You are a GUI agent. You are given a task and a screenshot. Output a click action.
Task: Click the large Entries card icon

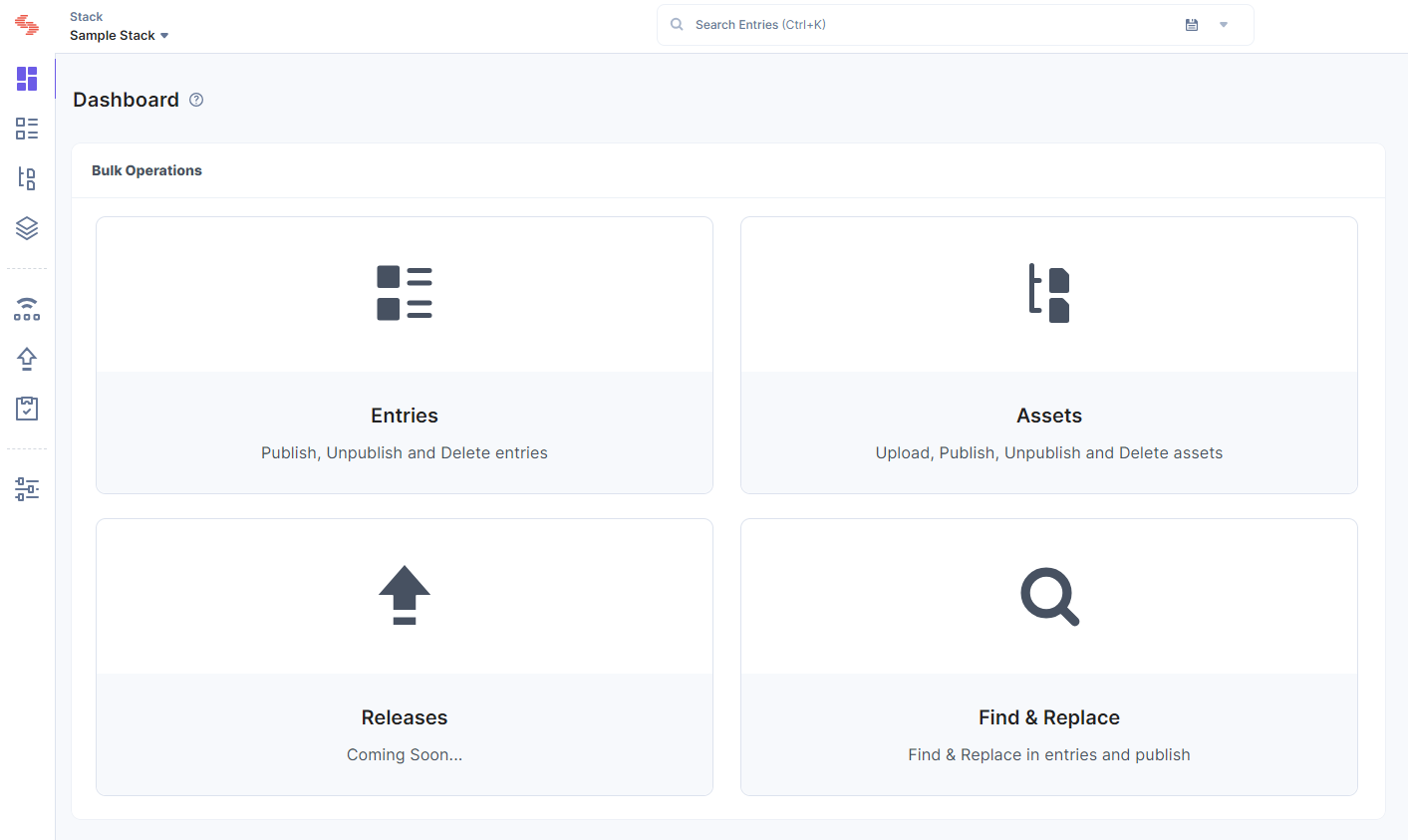pos(405,293)
